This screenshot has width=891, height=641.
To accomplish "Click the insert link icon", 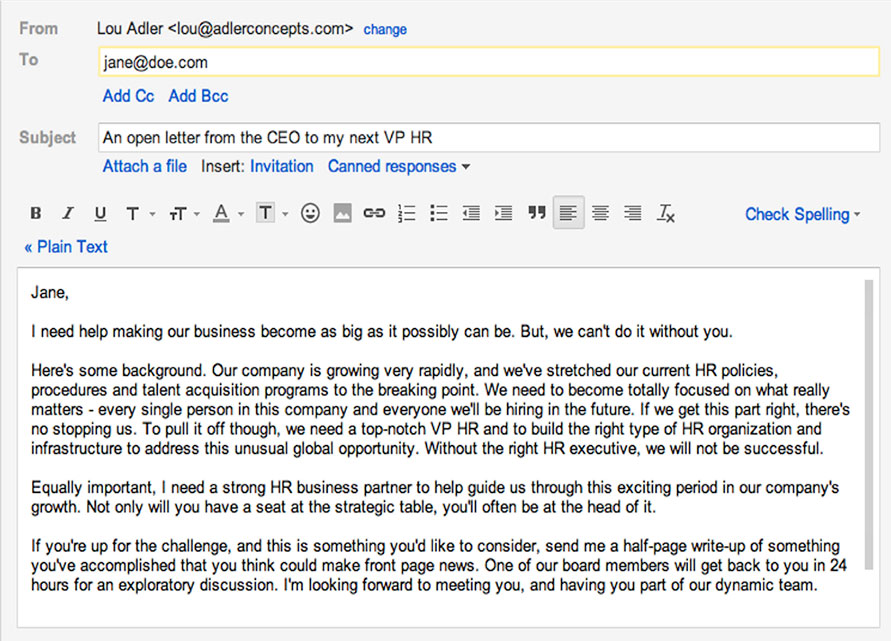I will tap(374, 213).
